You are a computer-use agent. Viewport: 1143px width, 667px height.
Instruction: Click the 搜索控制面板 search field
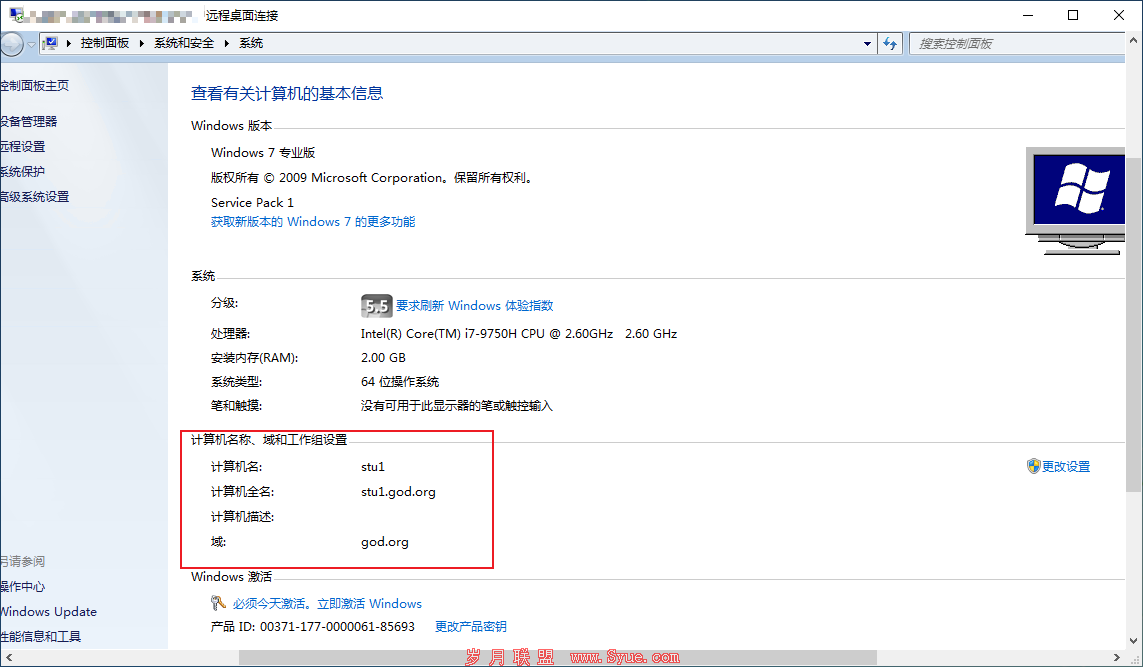(1018, 44)
